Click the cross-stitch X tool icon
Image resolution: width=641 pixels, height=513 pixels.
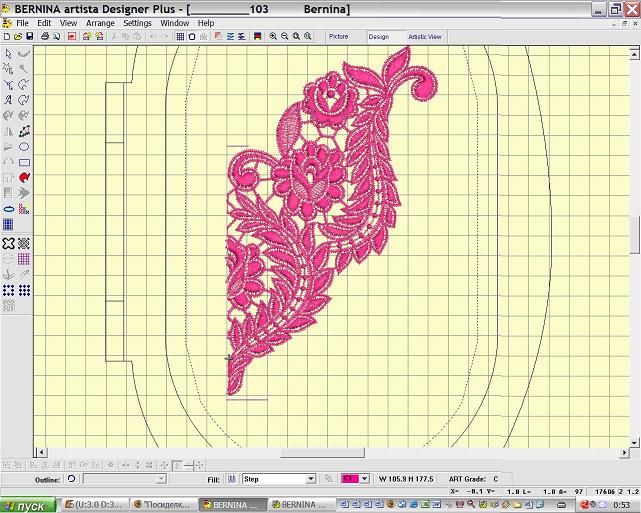(8, 243)
